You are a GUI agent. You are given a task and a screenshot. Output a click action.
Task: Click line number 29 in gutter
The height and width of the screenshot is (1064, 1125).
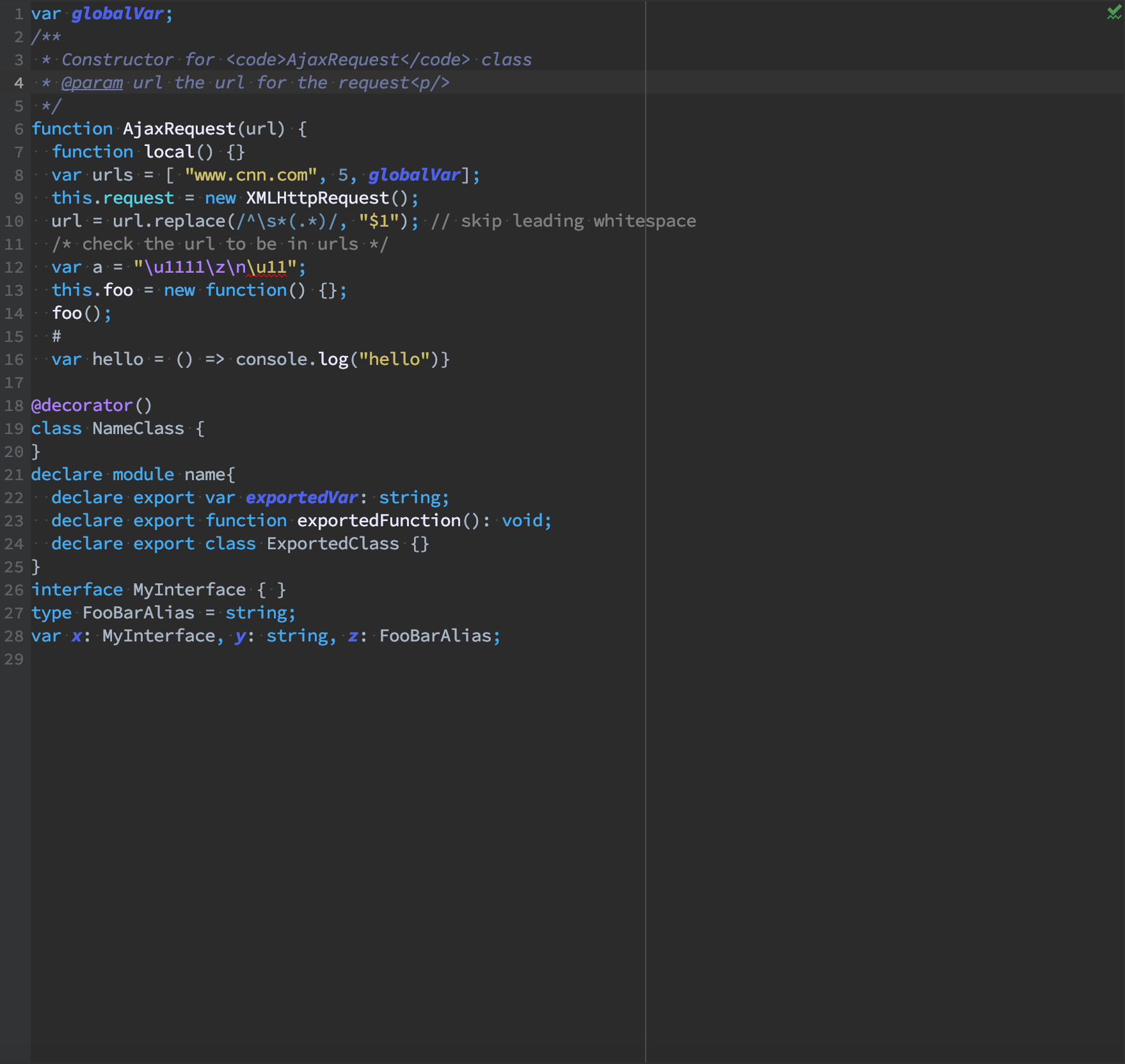click(x=14, y=659)
